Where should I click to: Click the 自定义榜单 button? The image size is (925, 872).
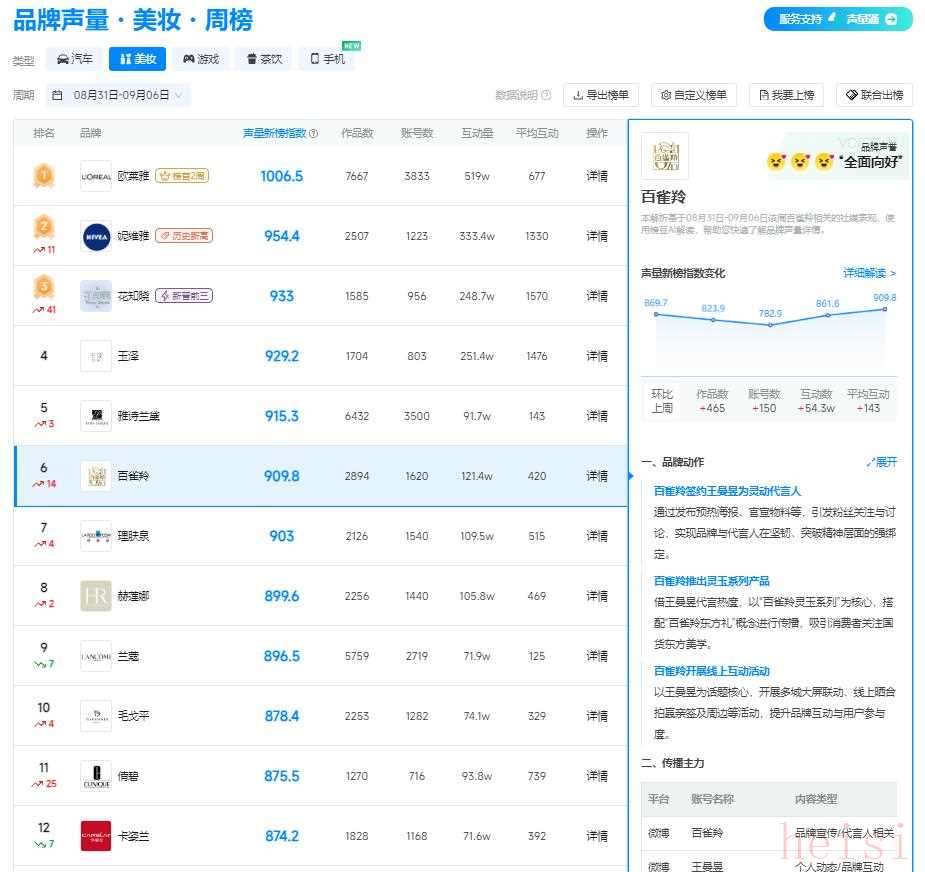coord(693,95)
